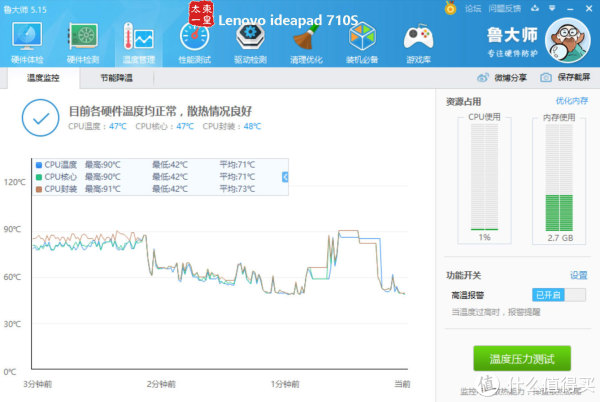Click 内存使用 memory usage bar

tap(559, 177)
